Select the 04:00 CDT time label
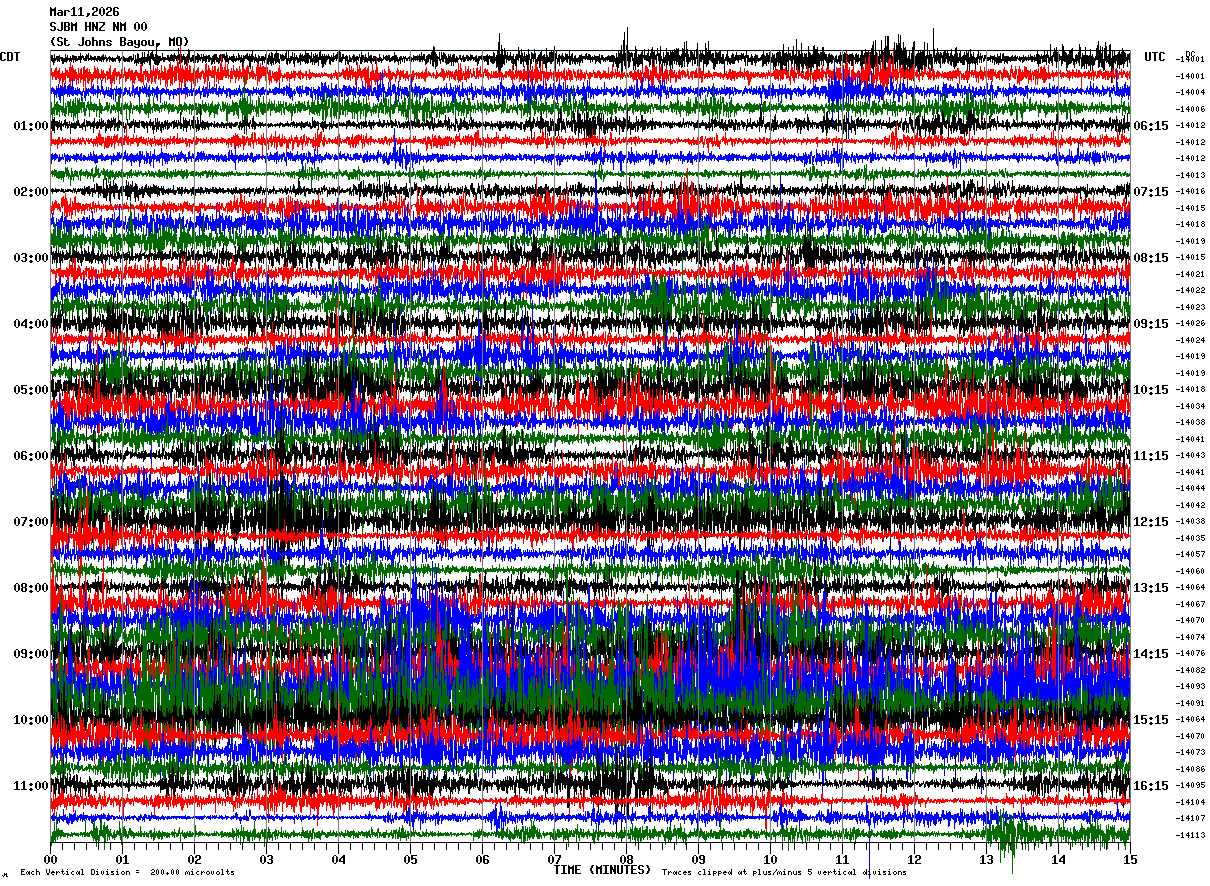This screenshot has width=1210, height=886. point(31,324)
